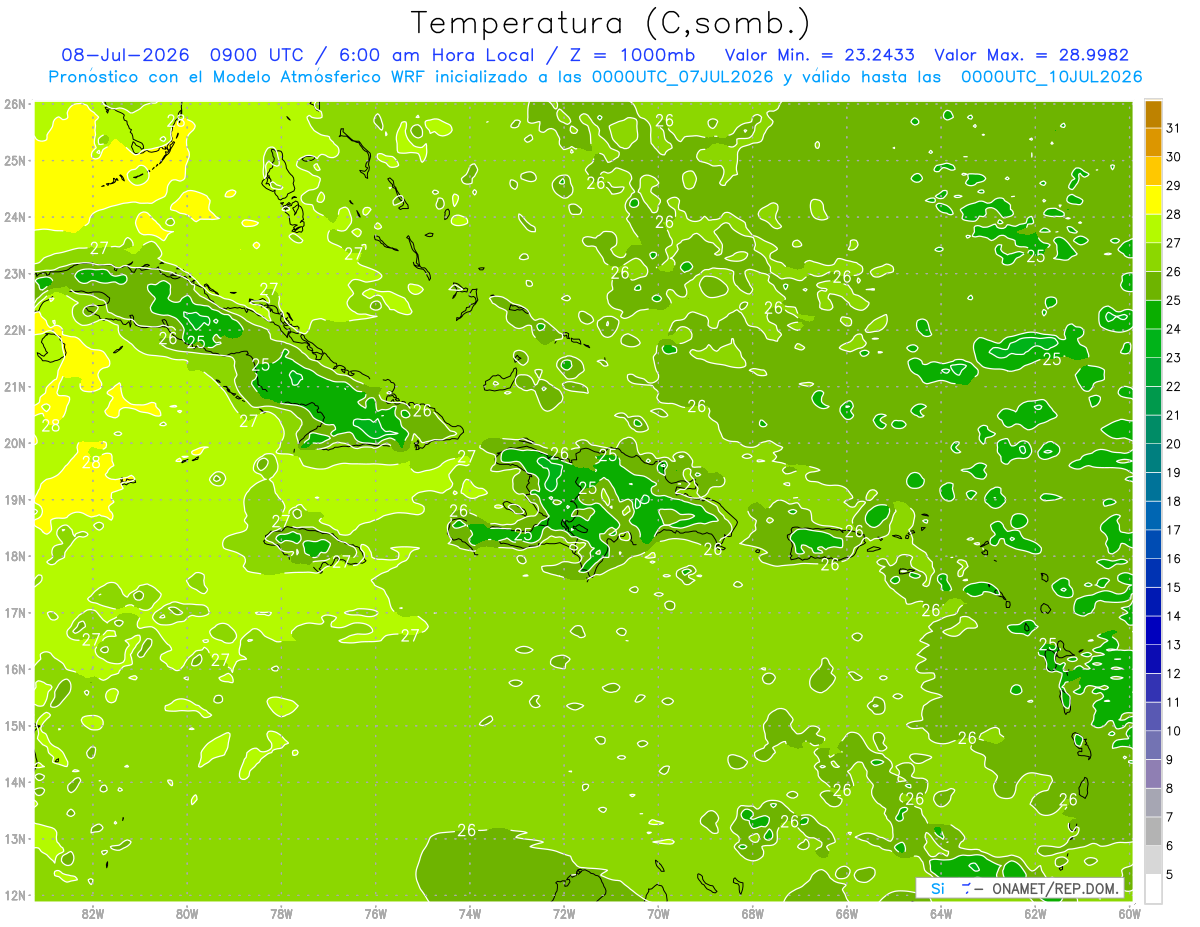Click the '23N' latitude axis label

pos(15,273)
